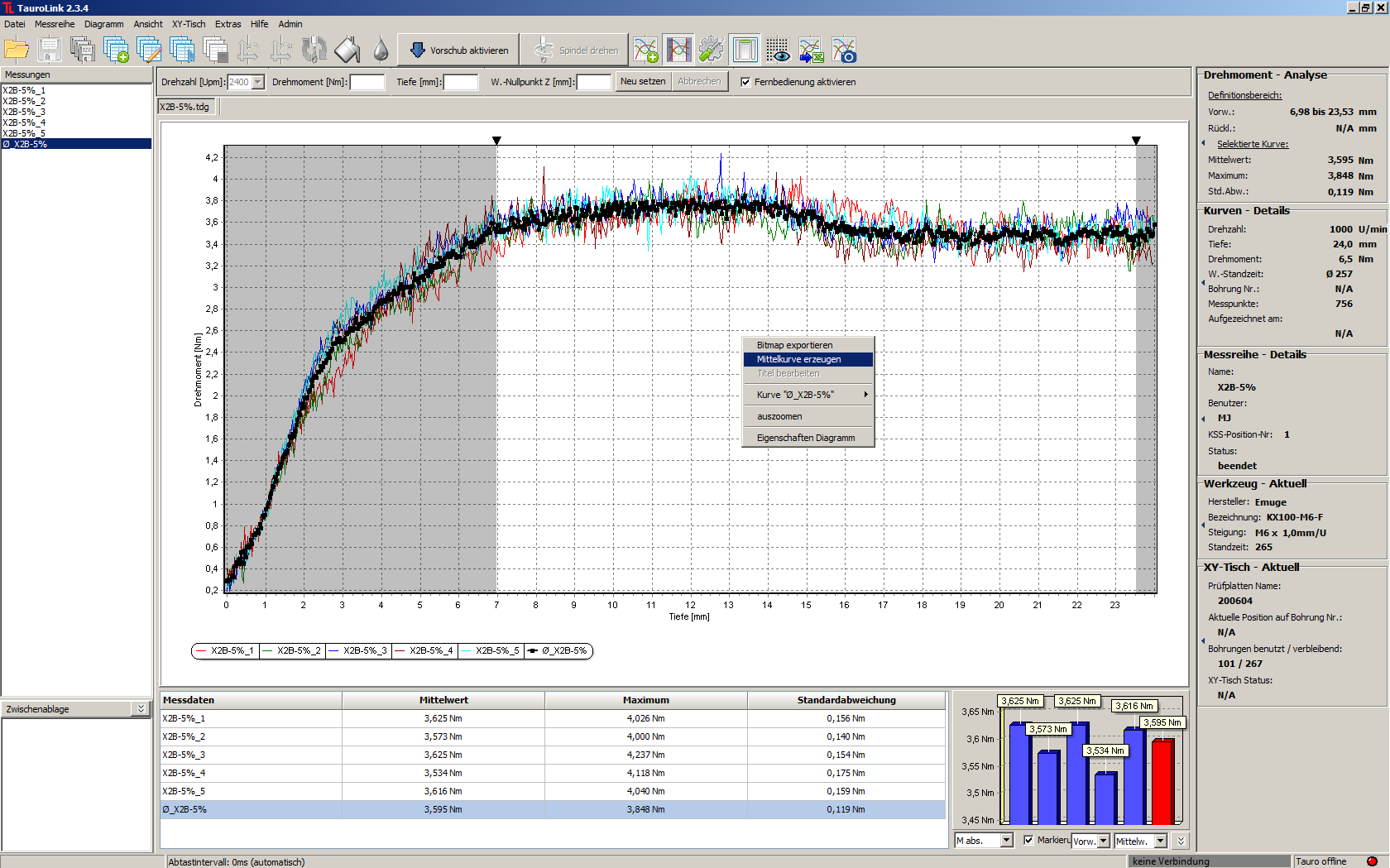Screen dimensions: 1390x868
Task: Toggle Ø_X2B-5% mean curve in legend
Action: pyautogui.click(x=558, y=650)
